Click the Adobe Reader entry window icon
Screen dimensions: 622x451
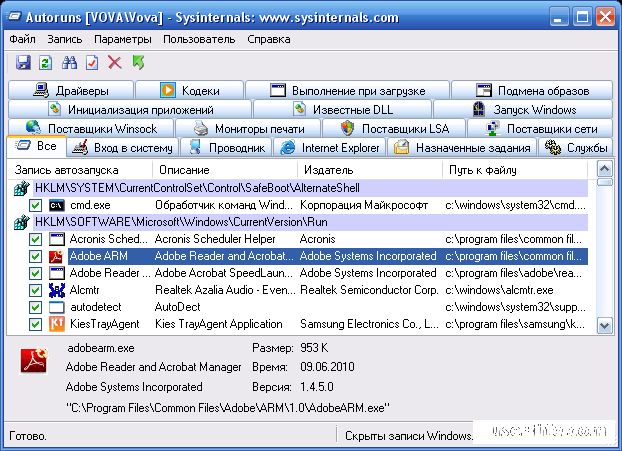[x=57, y=273]
